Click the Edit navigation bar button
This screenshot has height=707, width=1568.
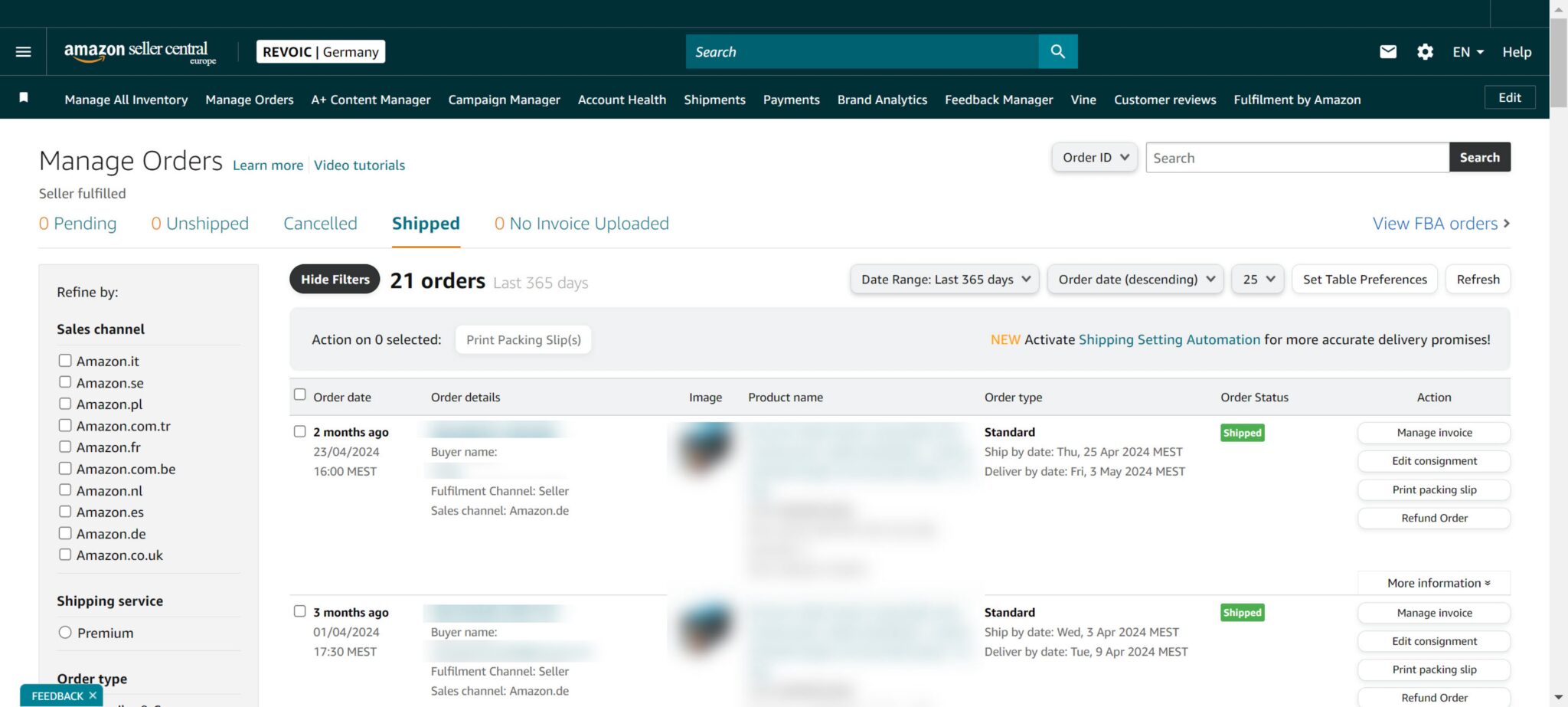coord(1510,97)
